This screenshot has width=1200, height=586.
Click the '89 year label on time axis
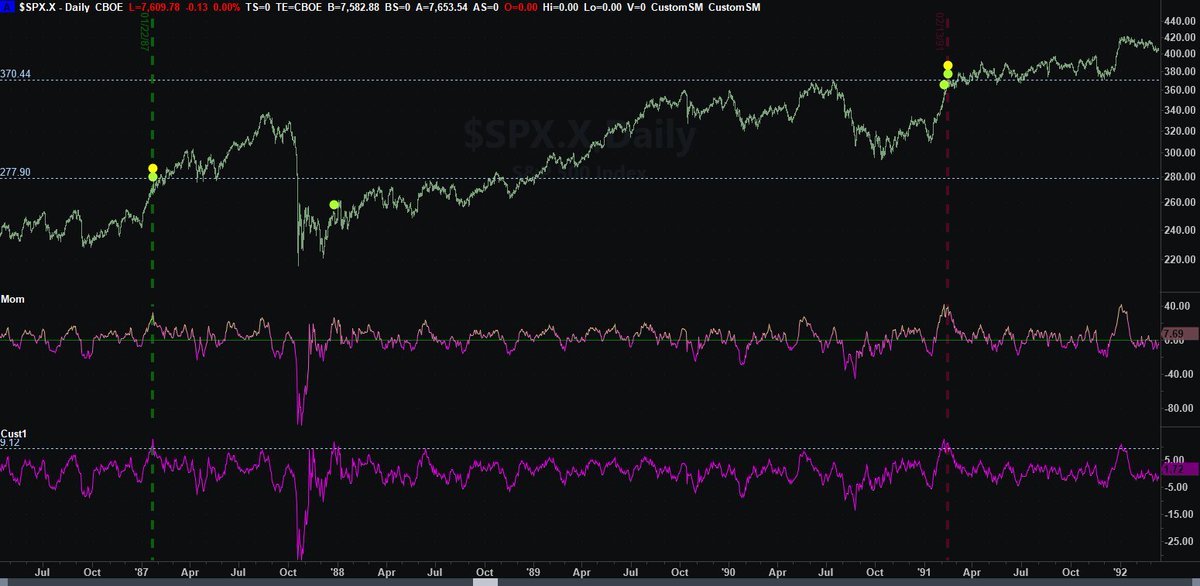(x=534, y=574)
